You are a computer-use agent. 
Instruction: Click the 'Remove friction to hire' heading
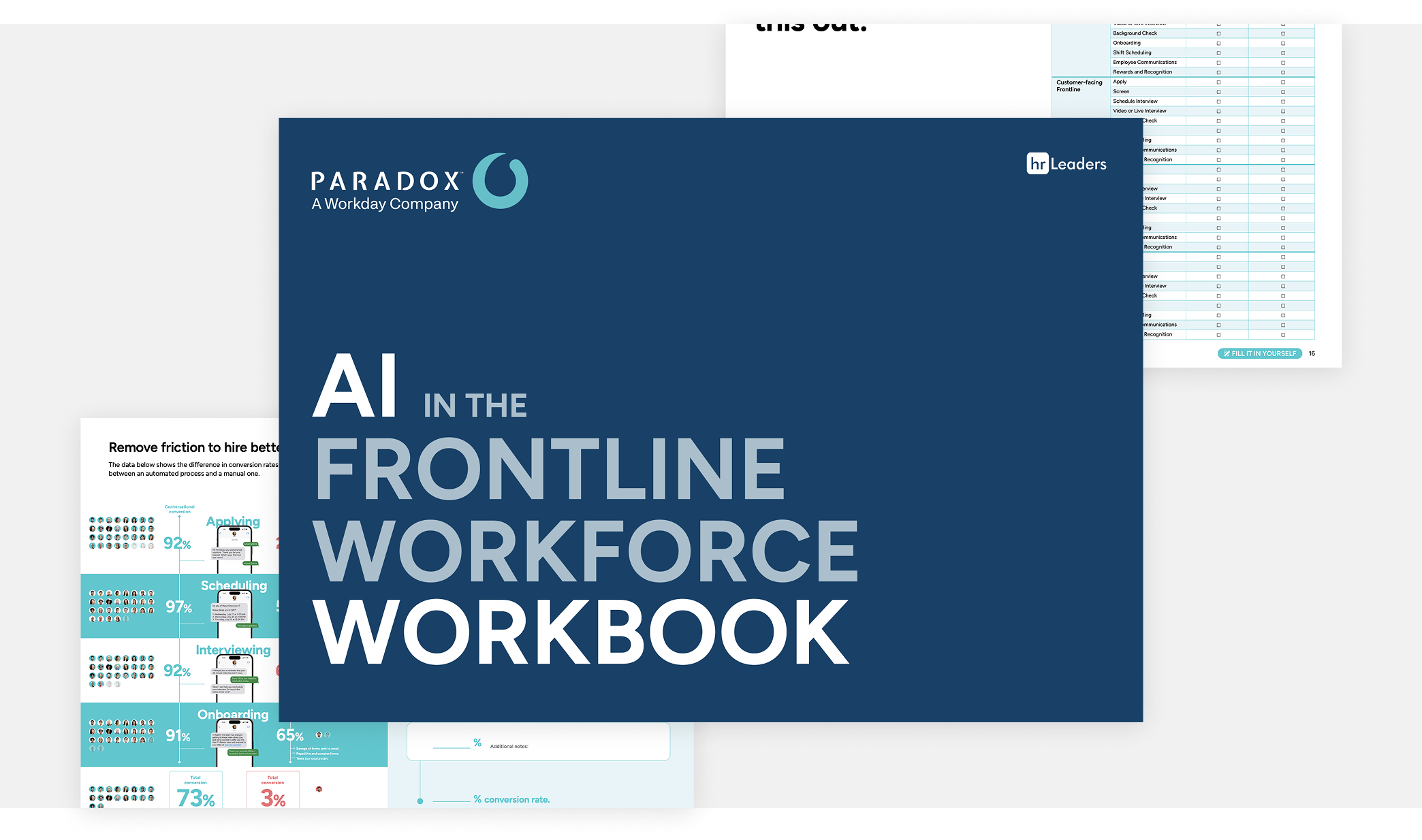pyautogui.click(x=194, y=447)
